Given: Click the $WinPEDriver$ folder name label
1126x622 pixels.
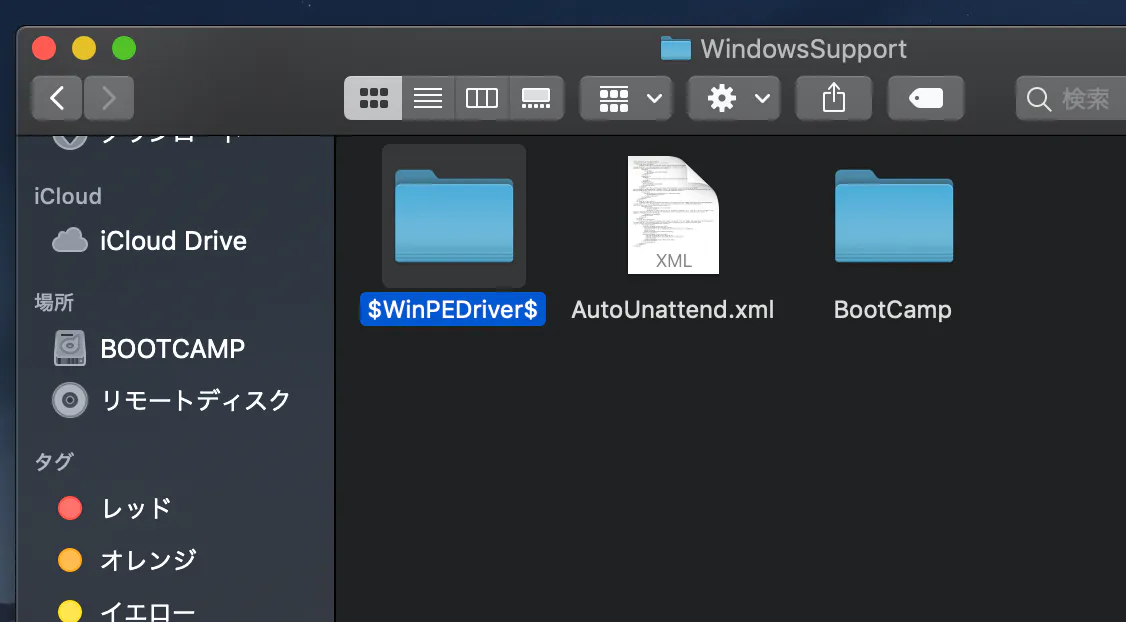Looking at the screenshot, I should (x=452, y=310).
